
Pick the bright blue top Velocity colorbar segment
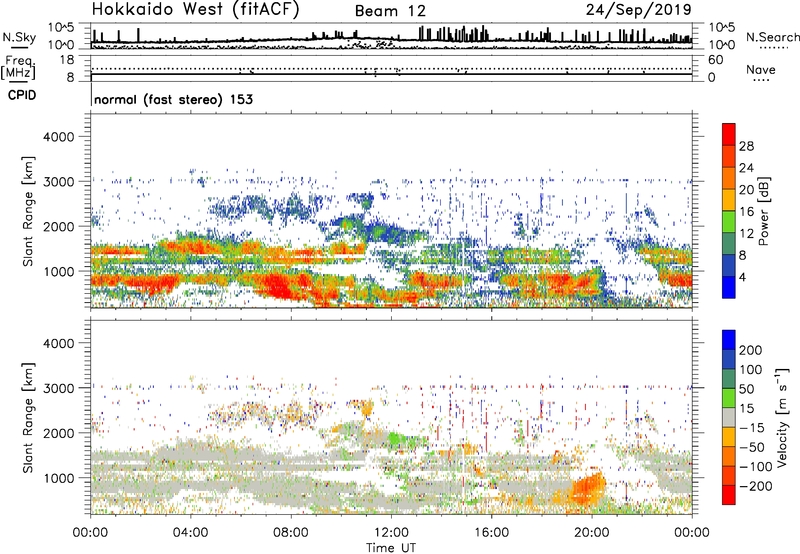(729, 340)
